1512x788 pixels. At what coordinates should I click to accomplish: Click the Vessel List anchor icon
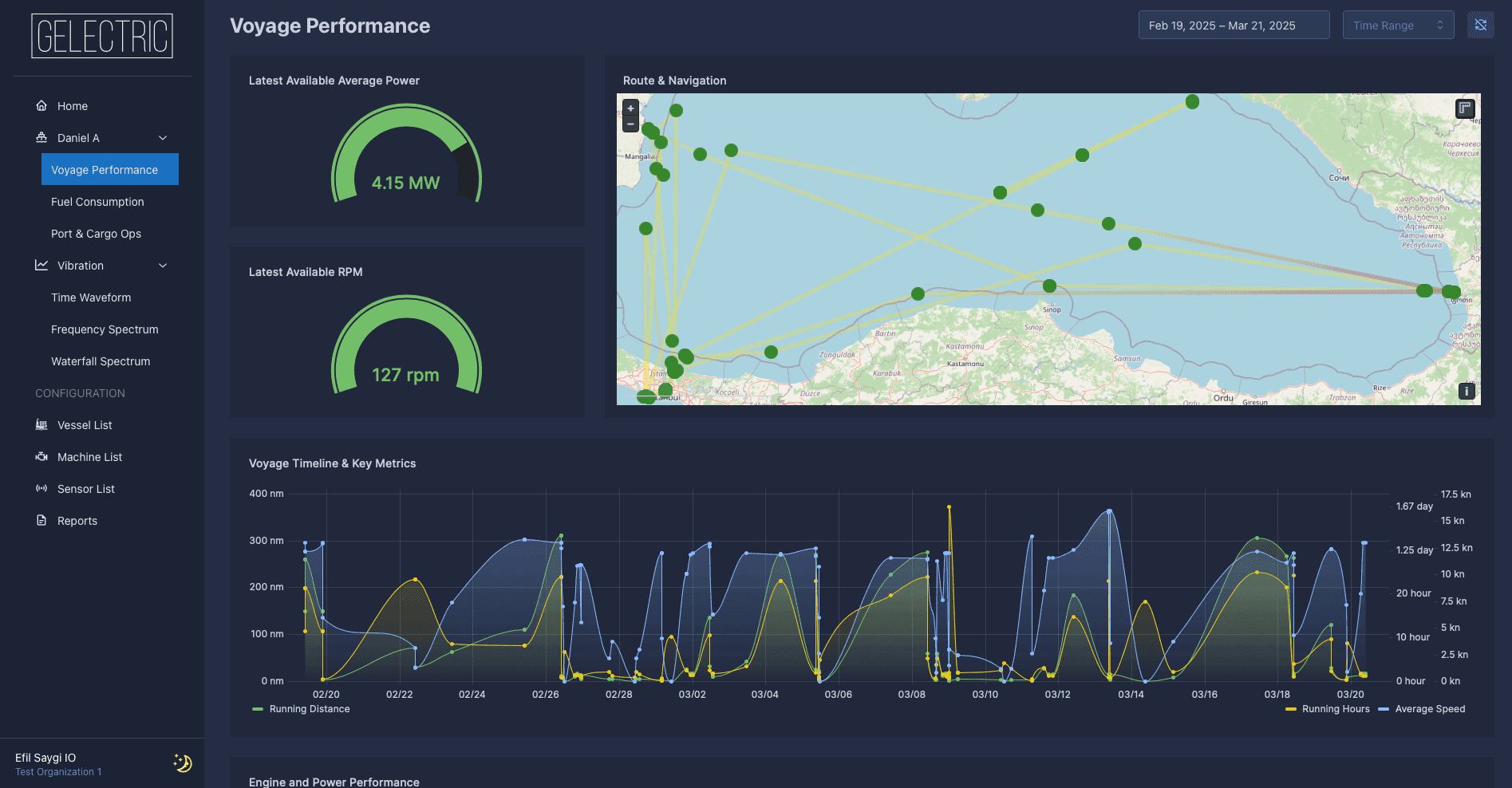tap(41, 424)
